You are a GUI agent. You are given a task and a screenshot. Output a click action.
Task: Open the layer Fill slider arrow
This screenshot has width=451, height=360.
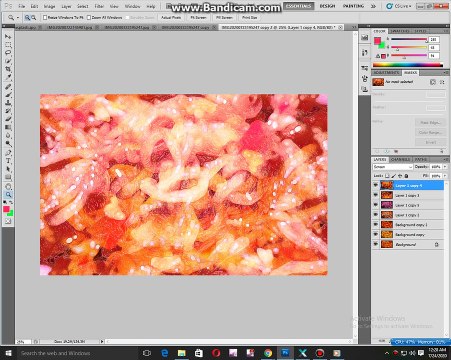click(x=446, y=176)
